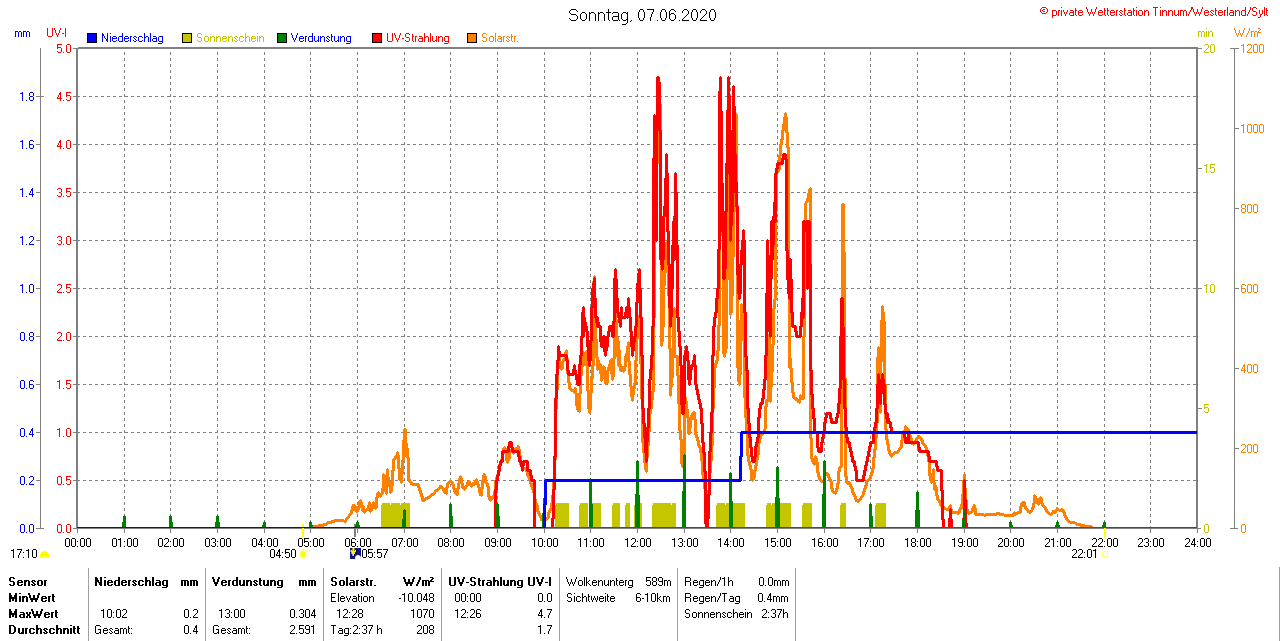
Task: Click the 22:01 sunset time text
Action: (x=1084, y=554)
